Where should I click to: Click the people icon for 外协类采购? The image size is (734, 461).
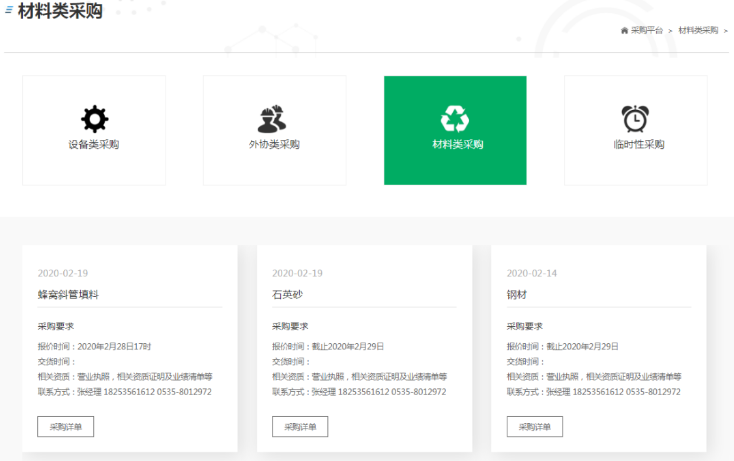click(x=273, y=119)
